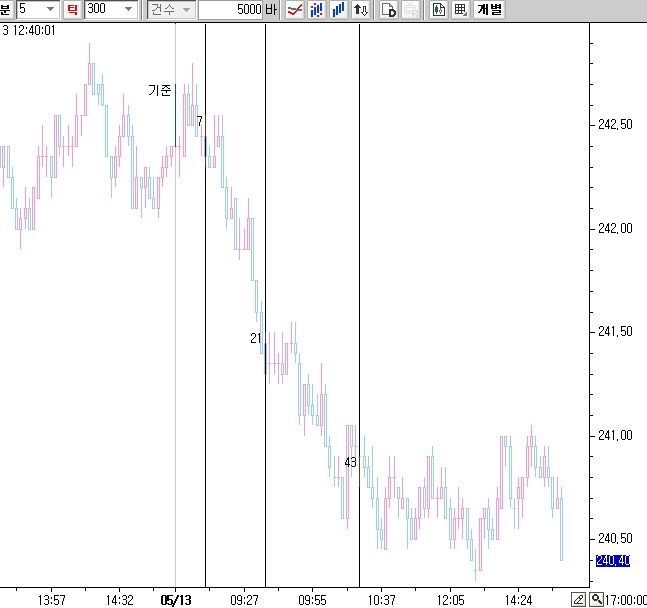Select the blue bar chart icon

[x=338, y=9]
